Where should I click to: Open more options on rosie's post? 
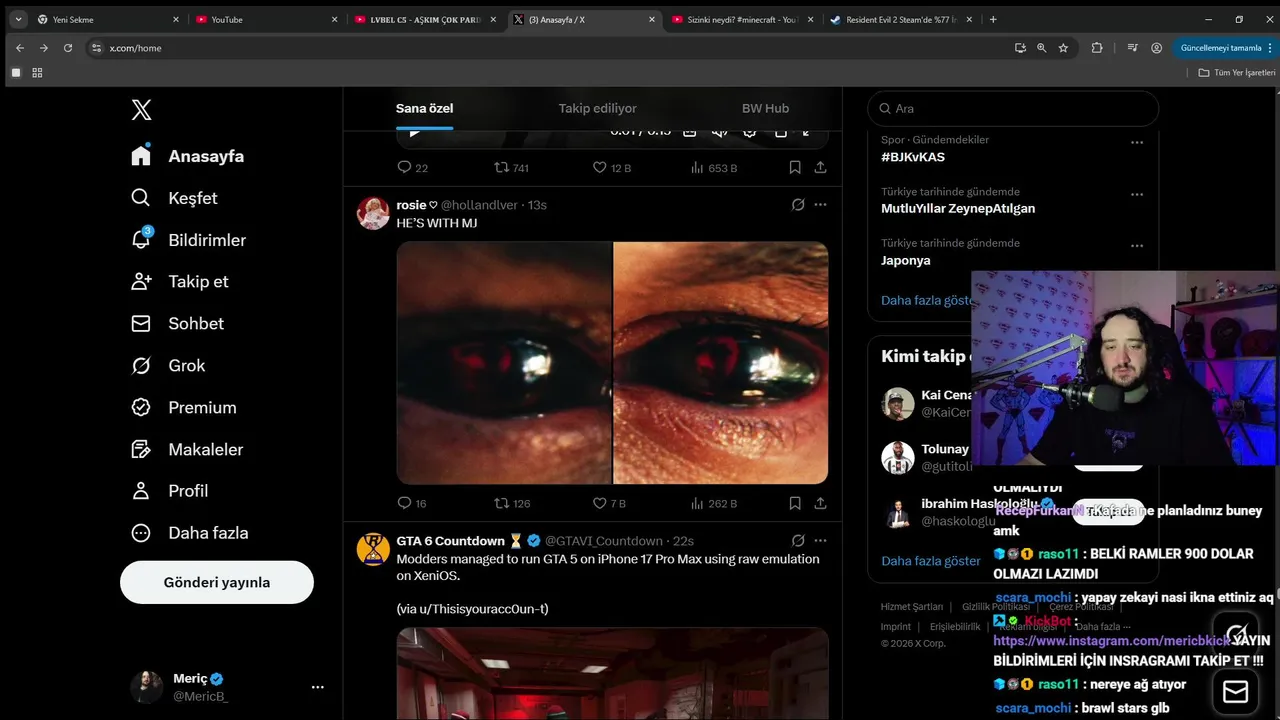pos(820,204)
